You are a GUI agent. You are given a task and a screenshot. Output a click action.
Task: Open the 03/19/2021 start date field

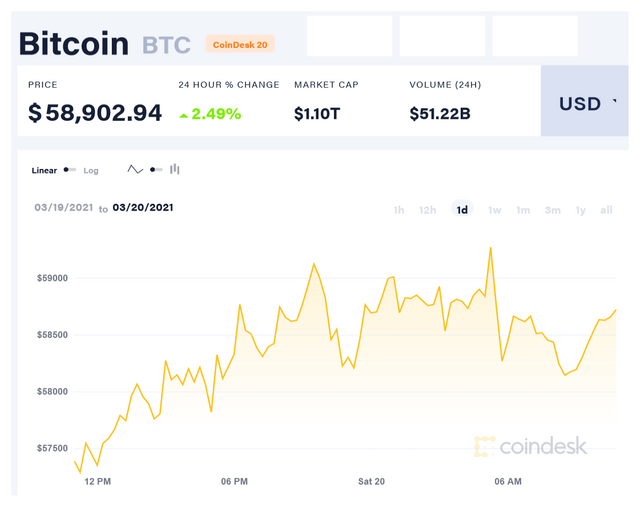click(x=64, y=207)
